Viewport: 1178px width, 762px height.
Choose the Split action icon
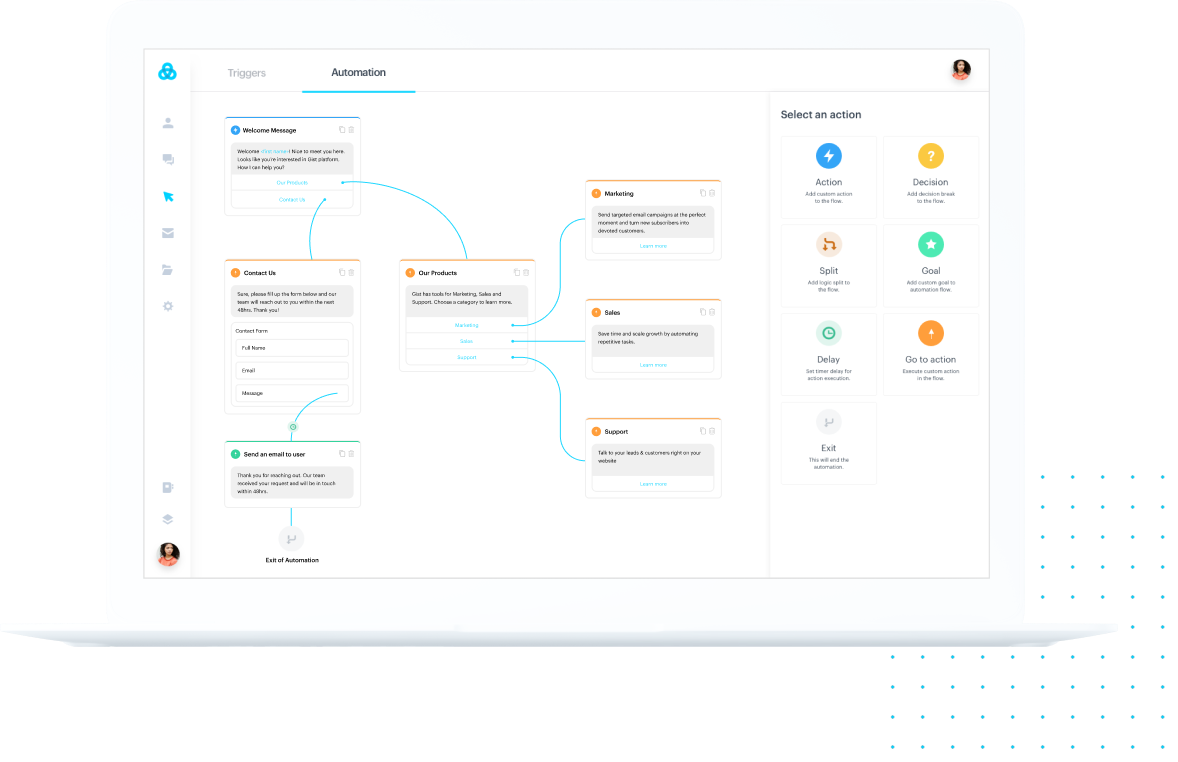(828, 244)
